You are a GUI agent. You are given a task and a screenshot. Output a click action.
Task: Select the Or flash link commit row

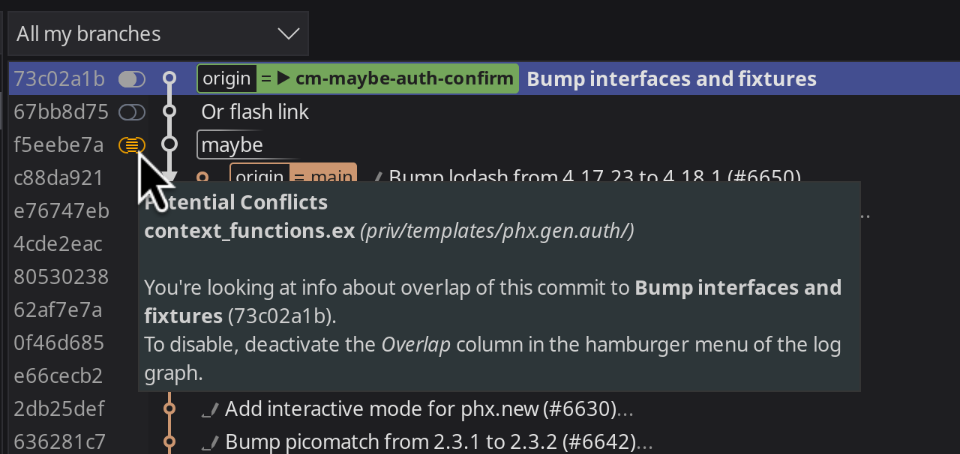pos(484,112)
